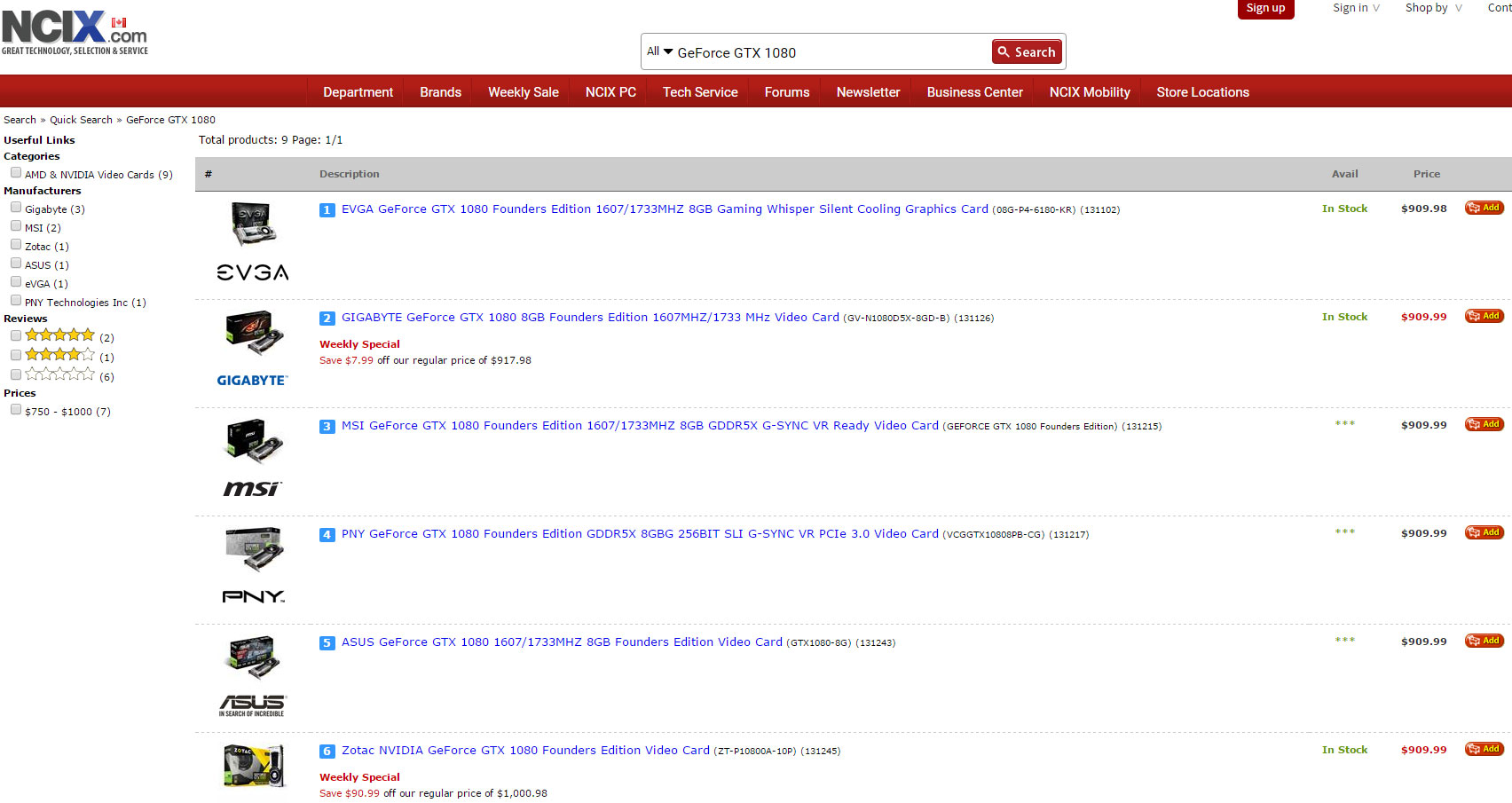Add the Zotac GTX 1080 to cart

tap(1483, 749)
